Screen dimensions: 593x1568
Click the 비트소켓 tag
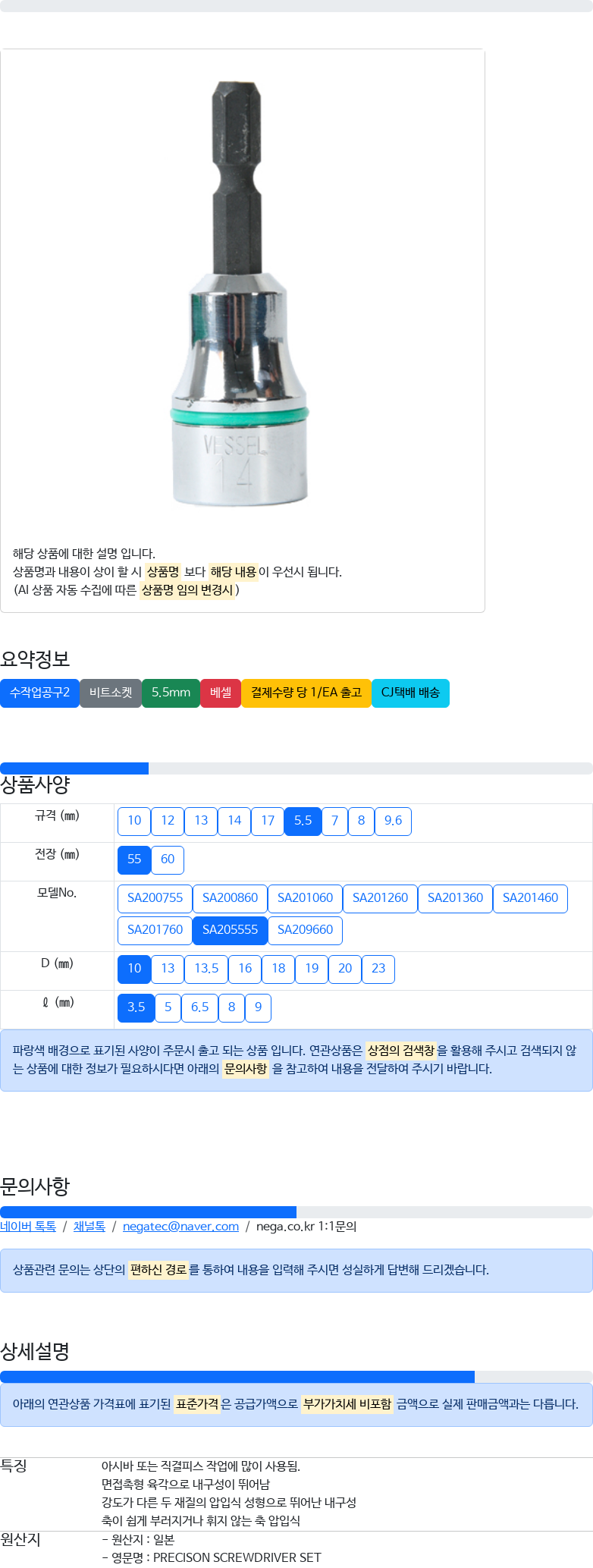pyautogui.click(x=111, y=693)
